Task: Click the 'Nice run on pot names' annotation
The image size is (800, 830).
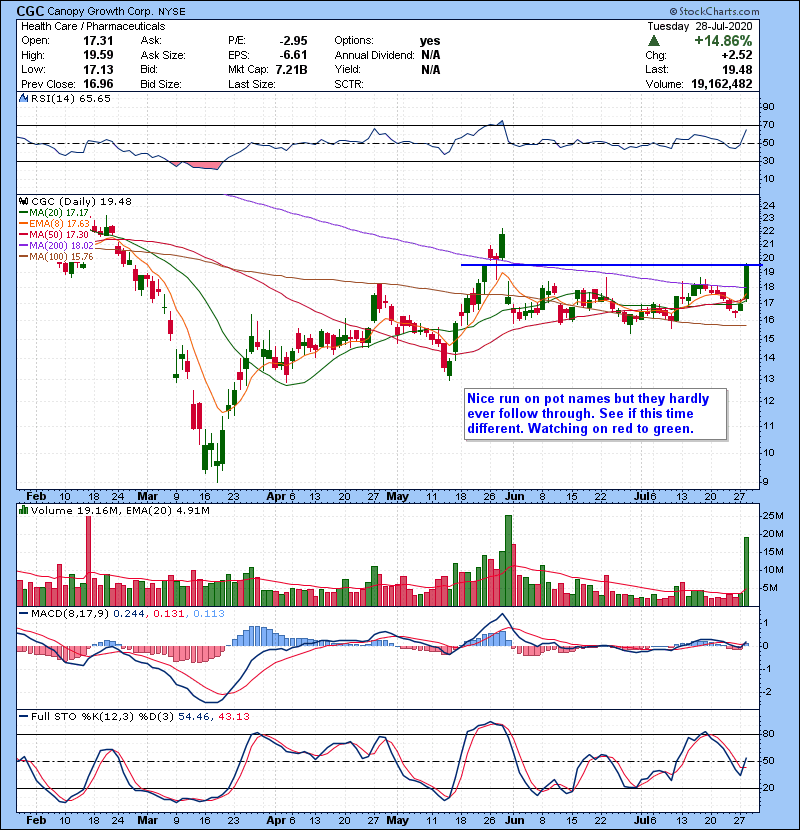Action: point(595,414)
